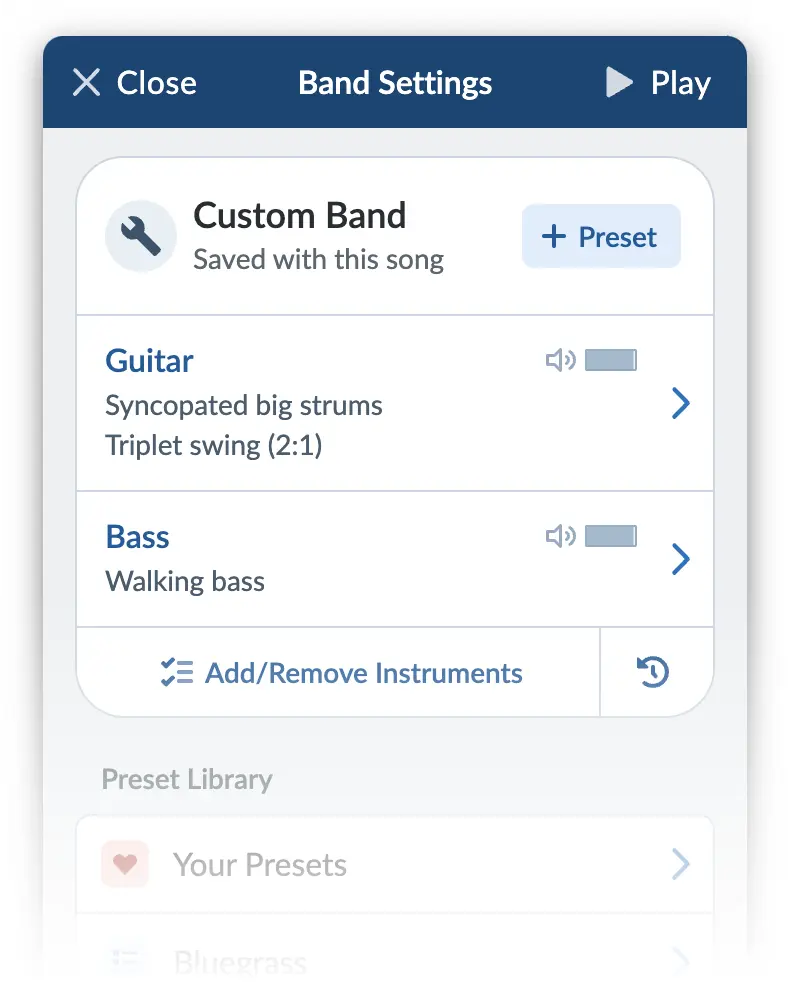Open Your Presets chevron
Screen dimensions: 790x1004
click(x=680, y=864)
